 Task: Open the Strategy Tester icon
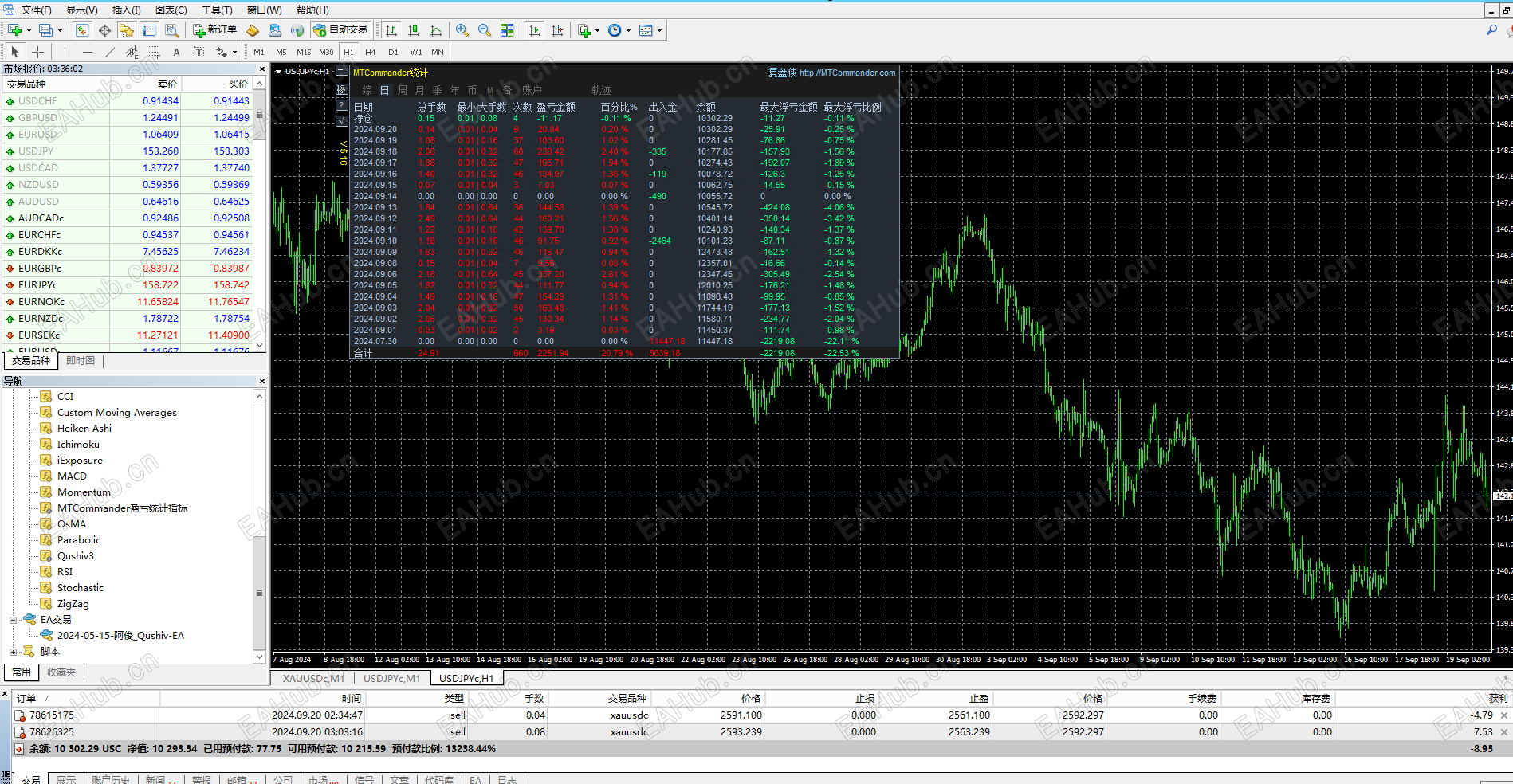[x=171, y=30]
